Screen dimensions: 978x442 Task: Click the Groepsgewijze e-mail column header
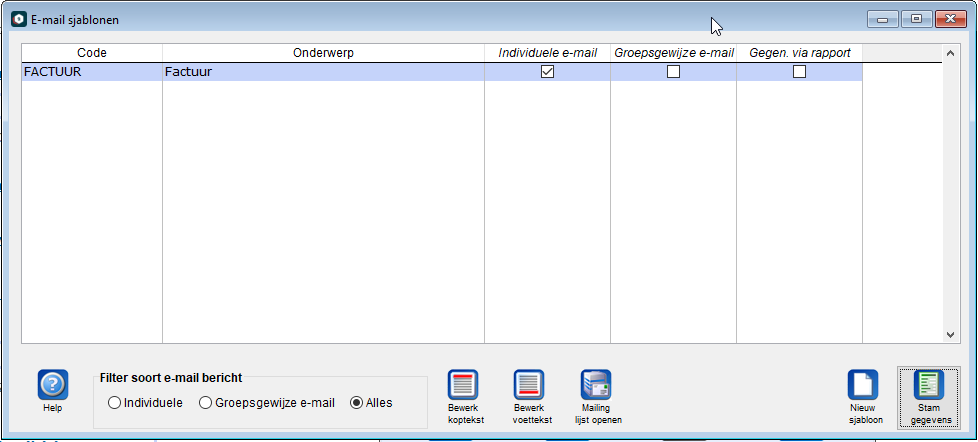673,53
